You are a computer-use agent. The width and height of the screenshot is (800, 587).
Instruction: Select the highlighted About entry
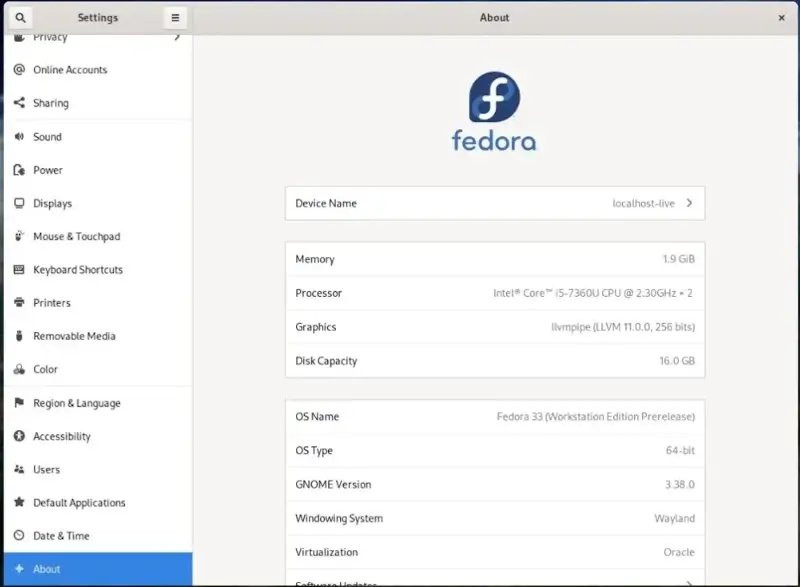click(x=98, y=569)
